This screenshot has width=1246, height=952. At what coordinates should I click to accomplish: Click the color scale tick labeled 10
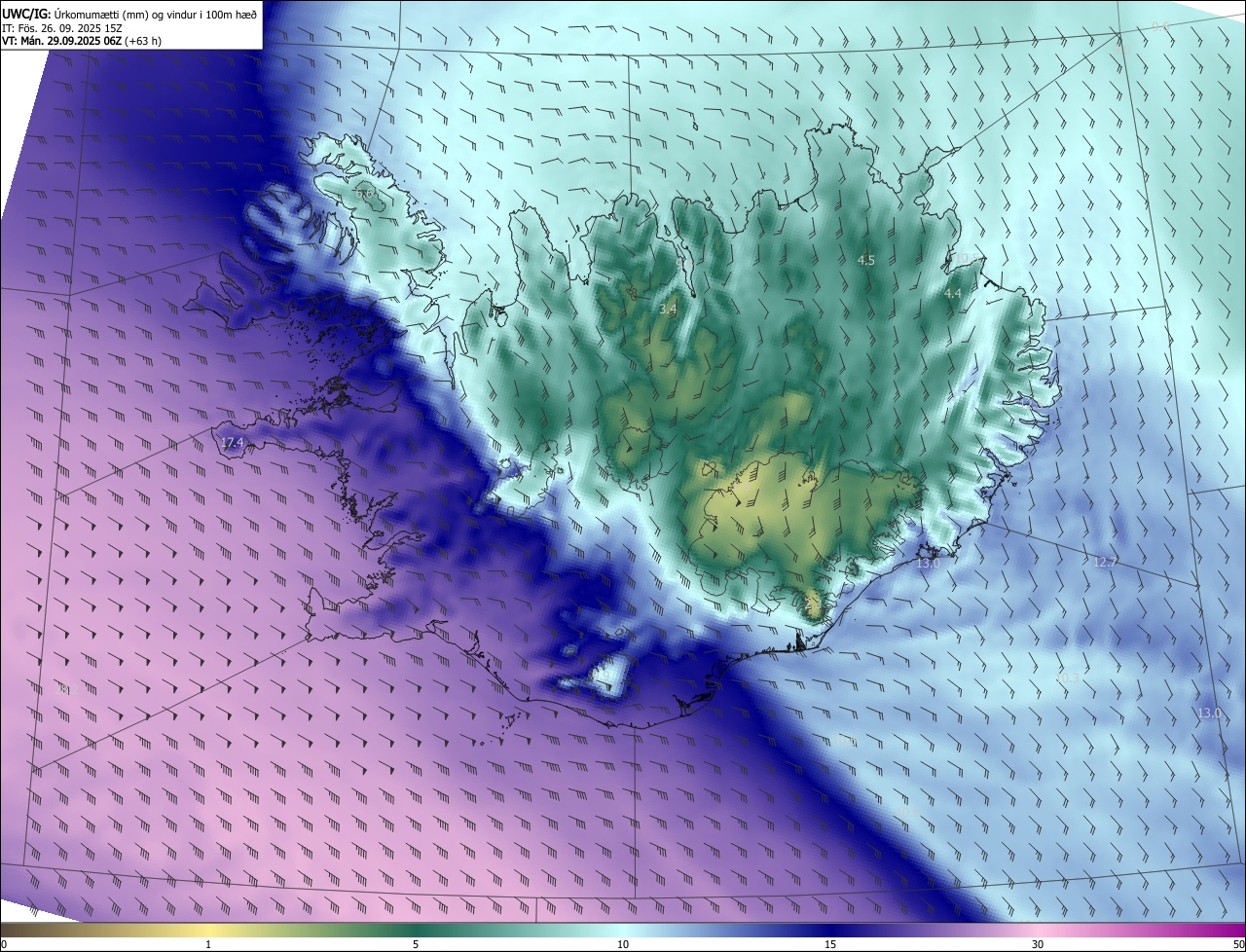tap(623, 944)
